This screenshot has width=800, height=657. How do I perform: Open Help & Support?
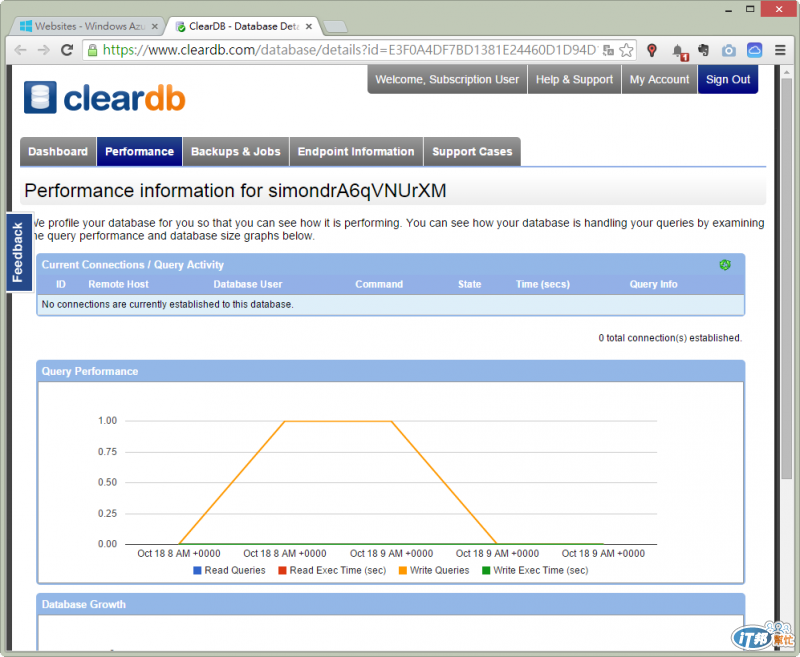pos(574,80)
